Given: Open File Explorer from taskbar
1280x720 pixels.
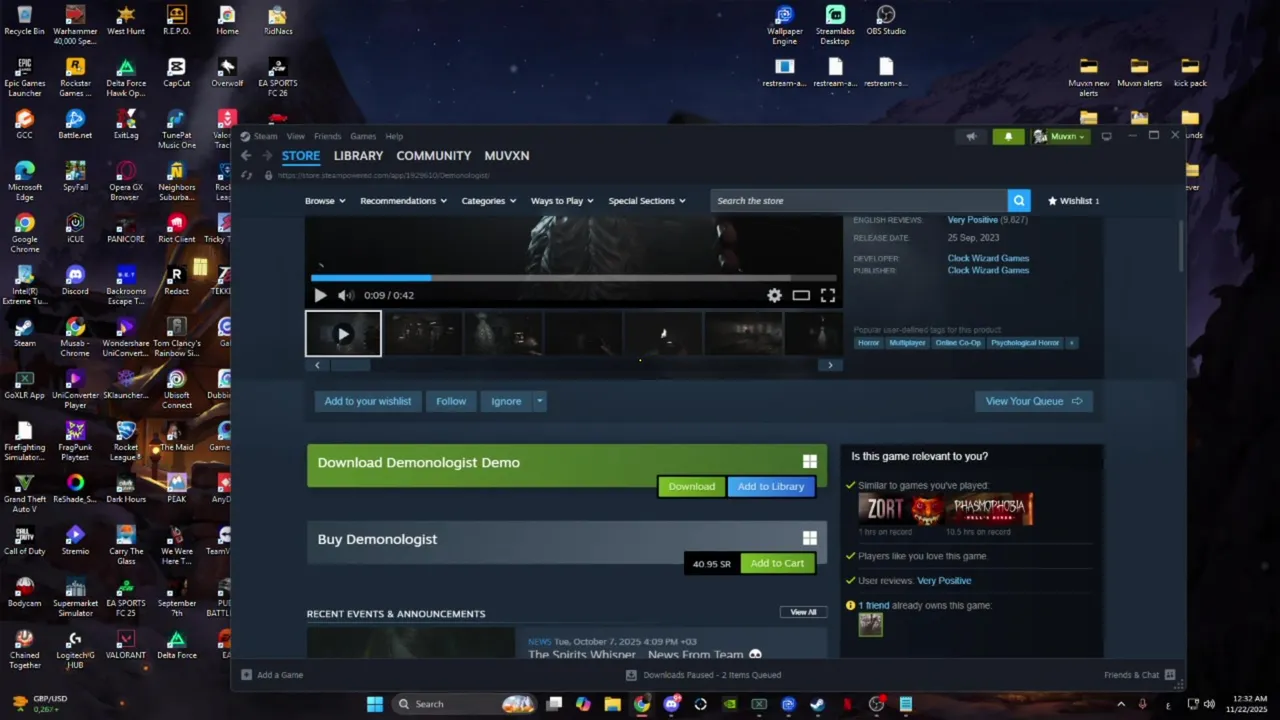Looking at the screenshot, I should coord(612,704).
